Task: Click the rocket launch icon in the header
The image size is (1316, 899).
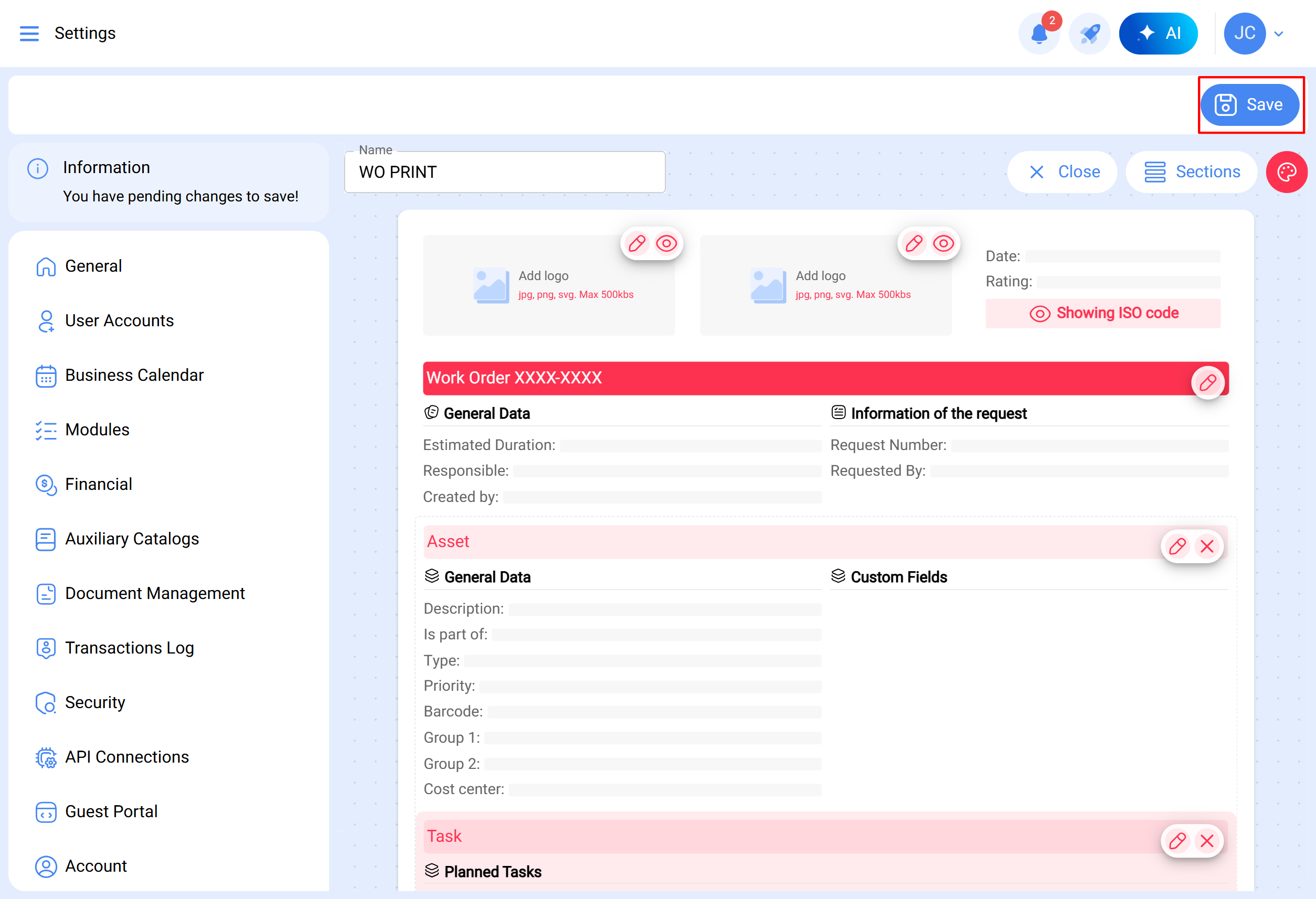Action: 1089,33
